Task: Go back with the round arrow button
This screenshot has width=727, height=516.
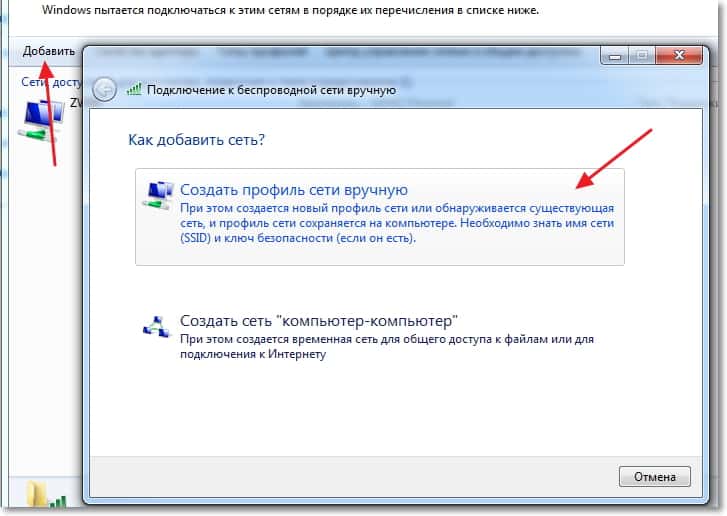Action: [x=104, y=89]
